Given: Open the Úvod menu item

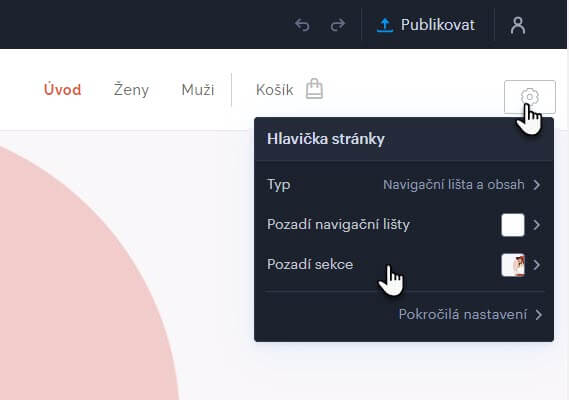Looking at the screenshot, I should 62,90.
